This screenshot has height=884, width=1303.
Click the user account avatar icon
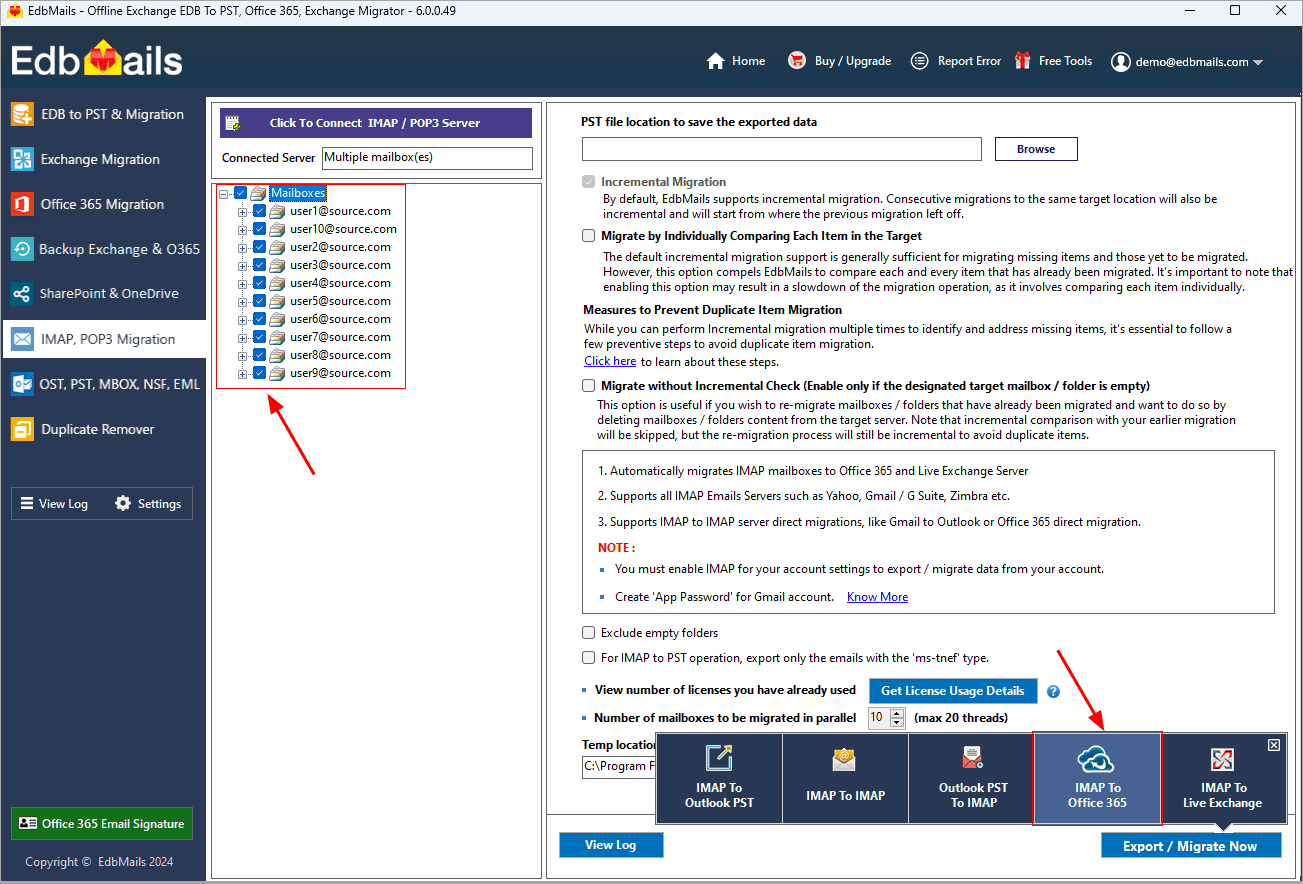pyautogui.click(x=1120, y=62)
